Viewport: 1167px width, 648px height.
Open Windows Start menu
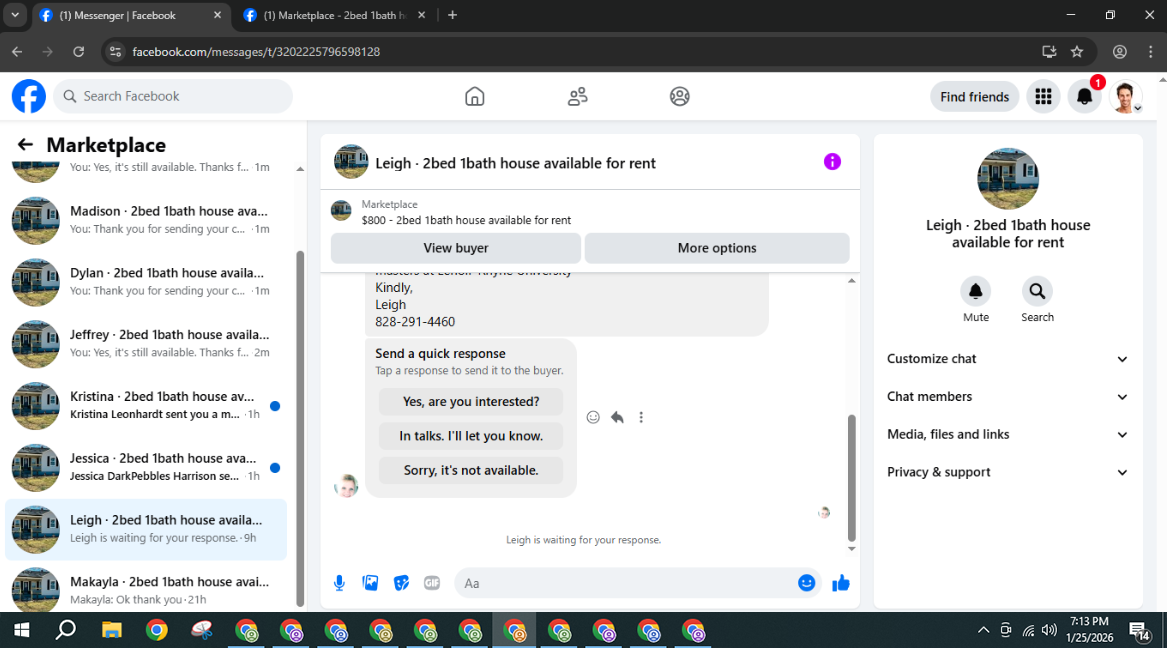(x=22, y=630)
